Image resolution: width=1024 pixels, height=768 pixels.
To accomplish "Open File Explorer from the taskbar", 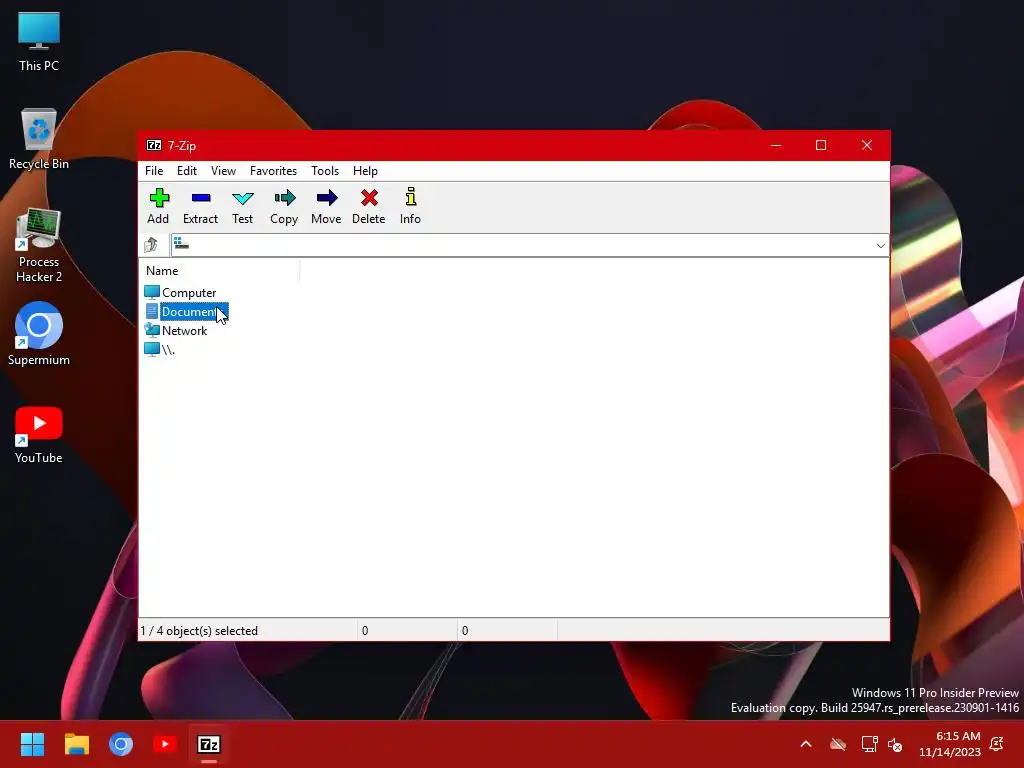I will 76,744.
